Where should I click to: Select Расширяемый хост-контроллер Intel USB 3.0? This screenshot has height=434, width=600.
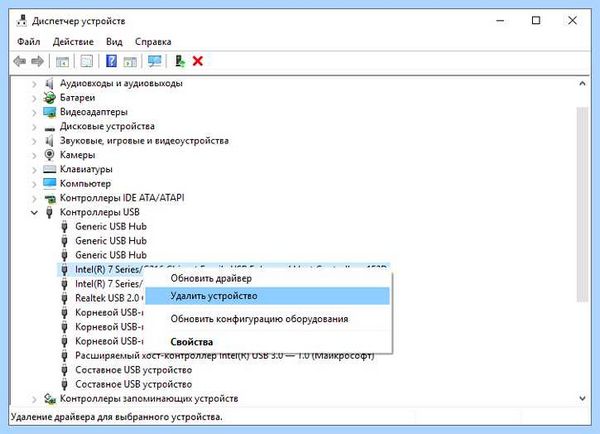(225, 356)
